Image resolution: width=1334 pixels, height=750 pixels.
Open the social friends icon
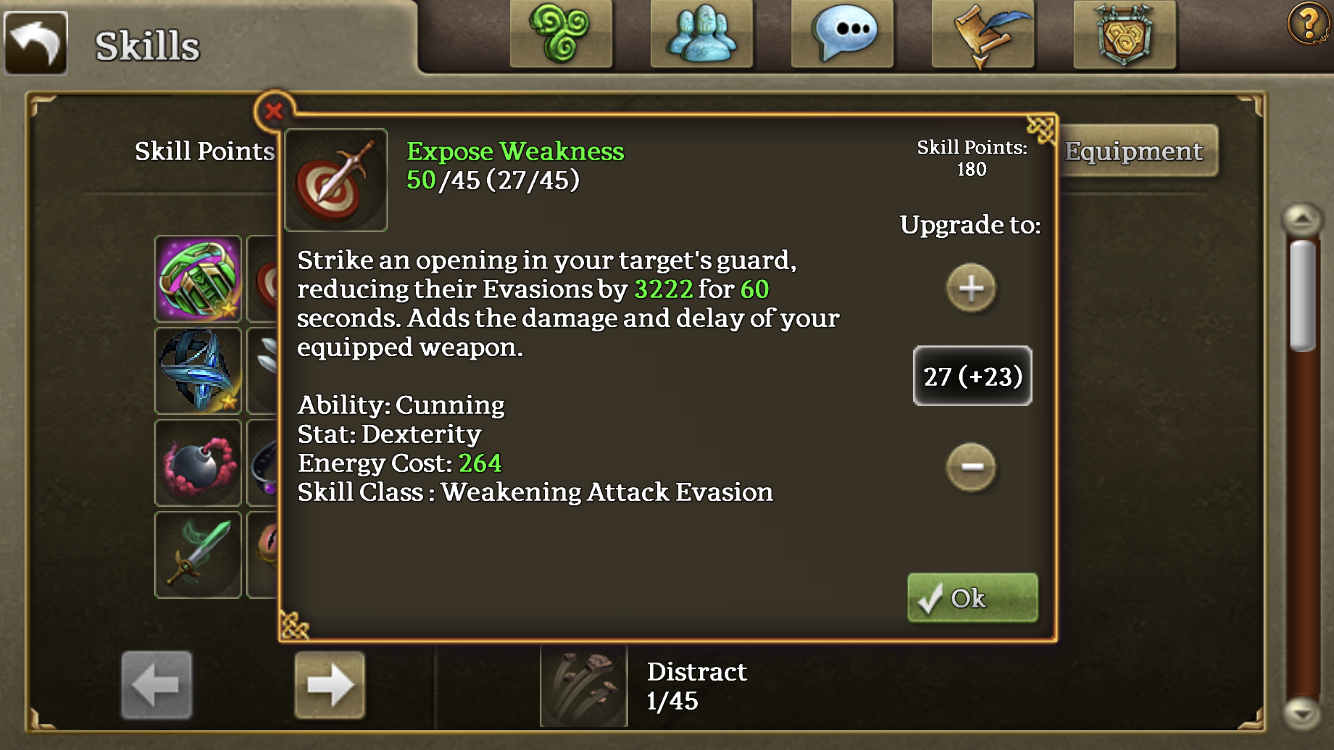click(x=701, y=34)
